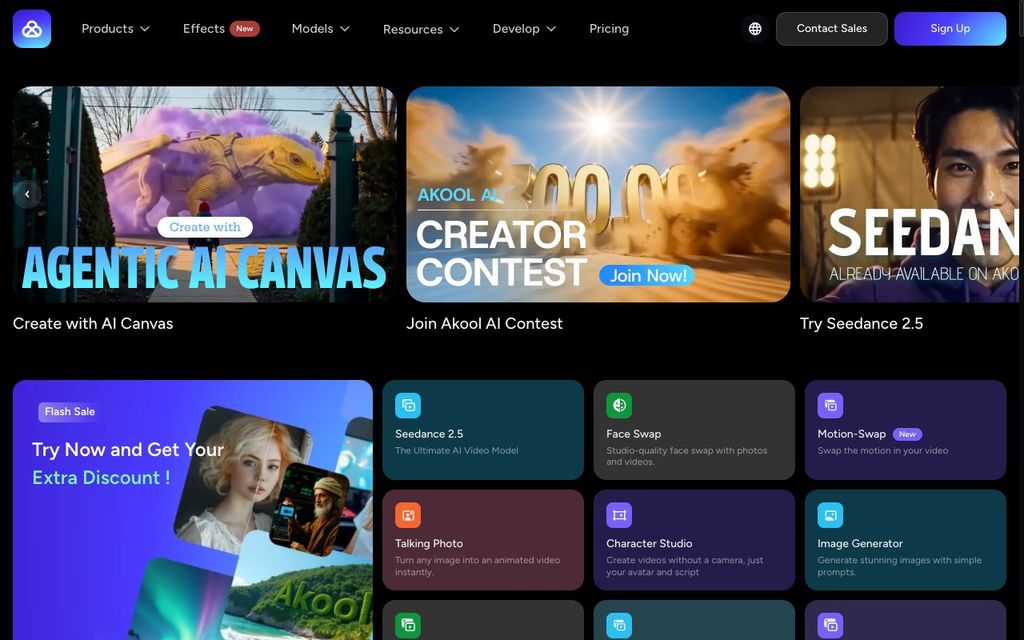Open the language globe icon
Image resolution: width=1024 pixels, height=640 pixels.
click(755, 29)
